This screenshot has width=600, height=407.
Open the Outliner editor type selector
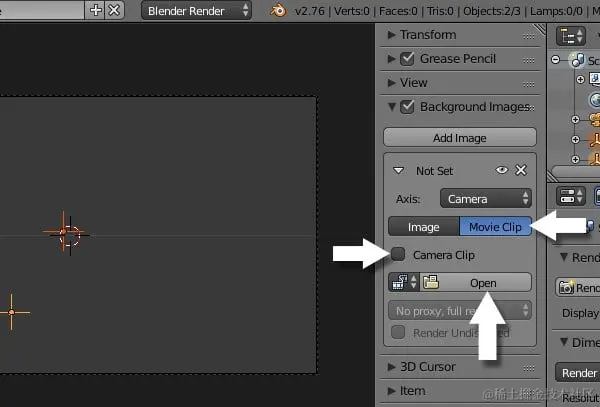571,36
